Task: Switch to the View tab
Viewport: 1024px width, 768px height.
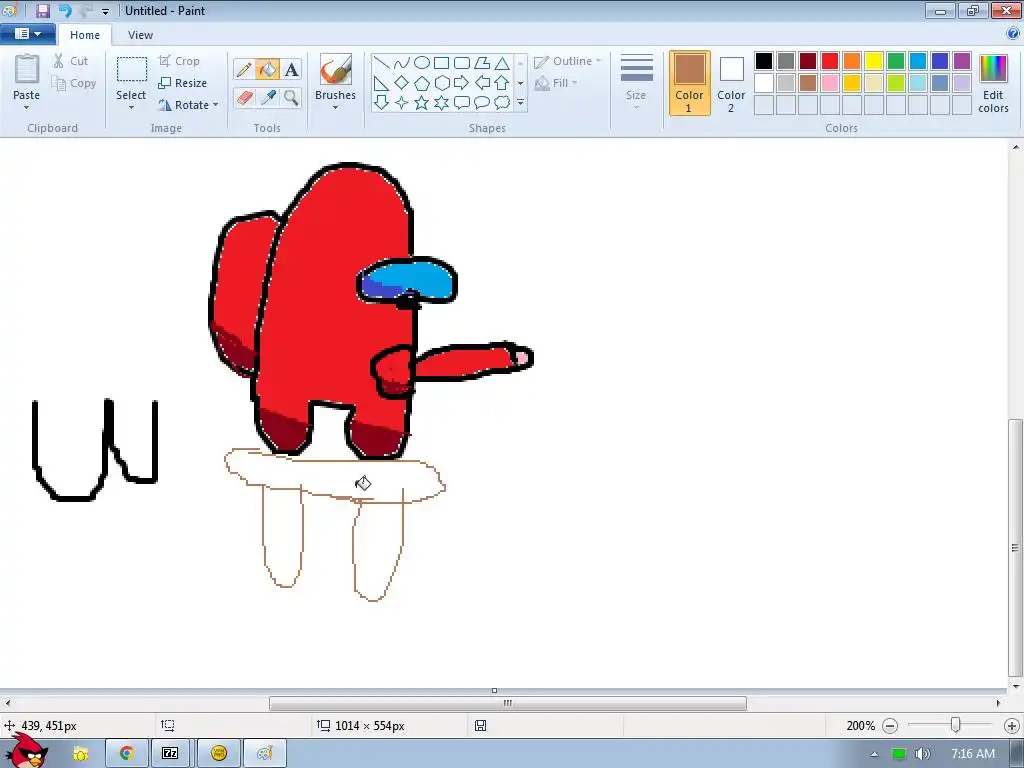Action: coord(140,35)
